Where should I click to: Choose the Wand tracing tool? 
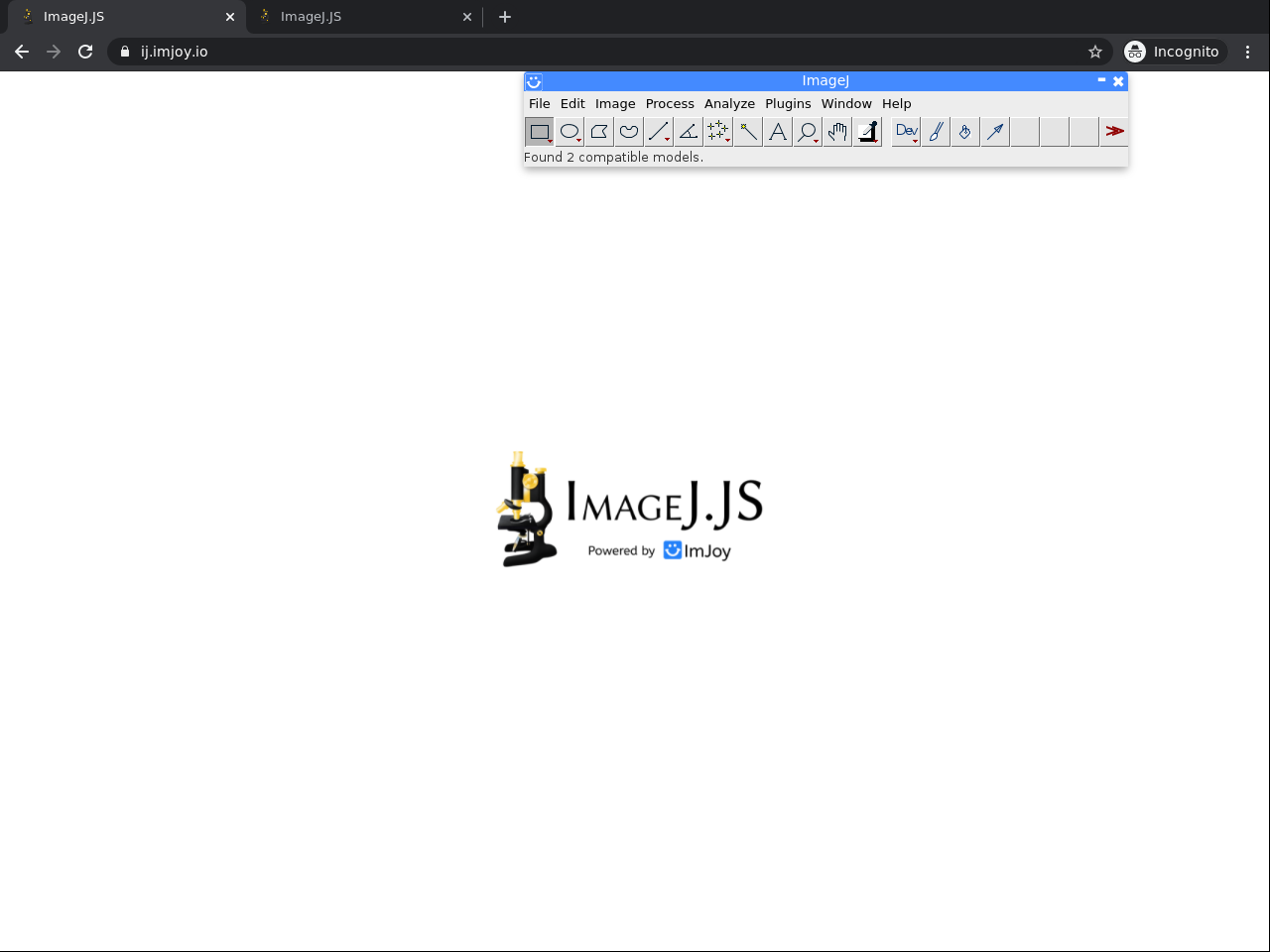748,131
